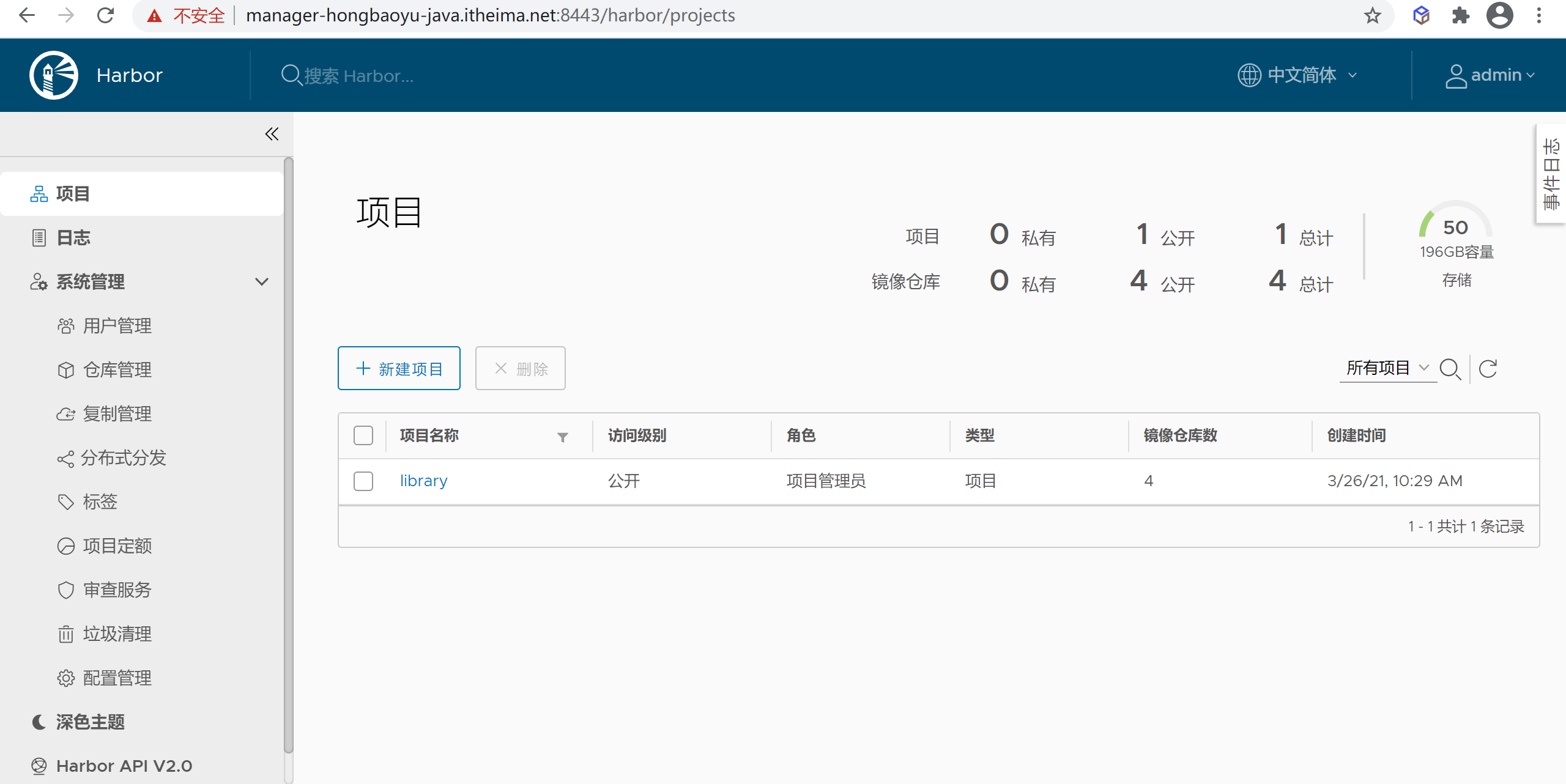The image size is (1566, 784).
Task: Click the 新建项目 button
Action: coord(399,369)
